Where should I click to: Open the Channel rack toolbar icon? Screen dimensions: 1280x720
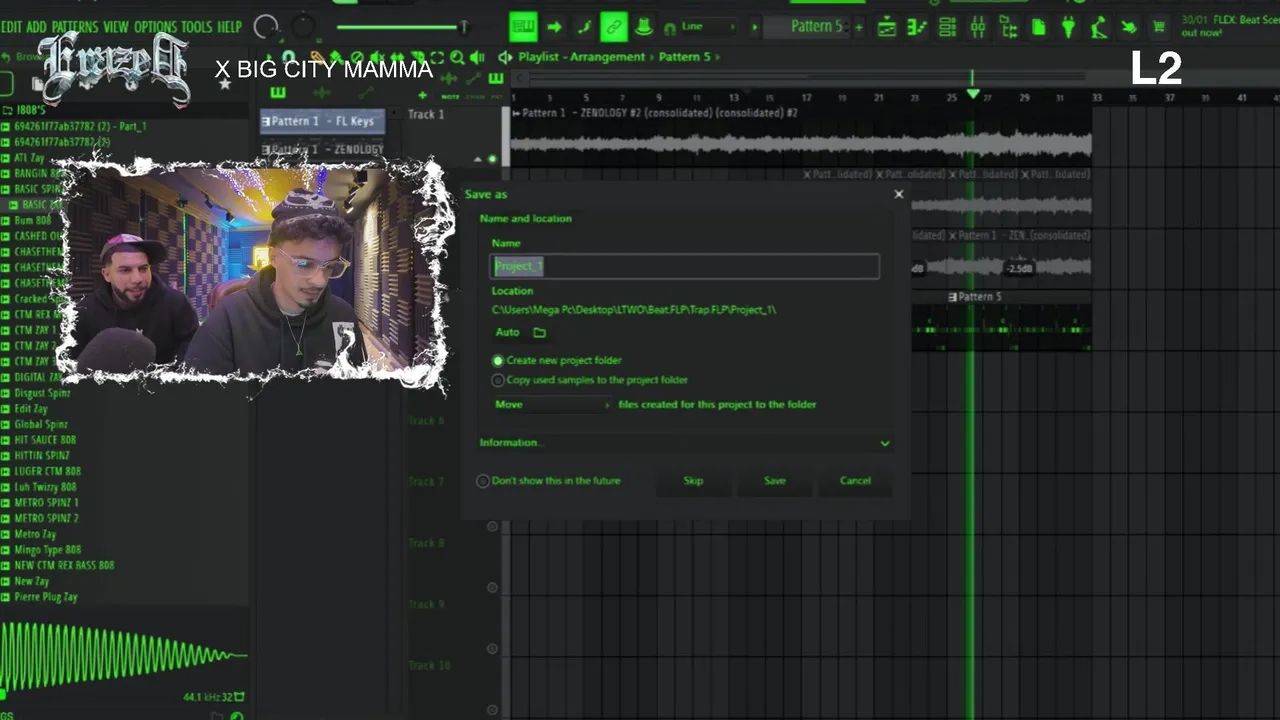coord(947,28)
